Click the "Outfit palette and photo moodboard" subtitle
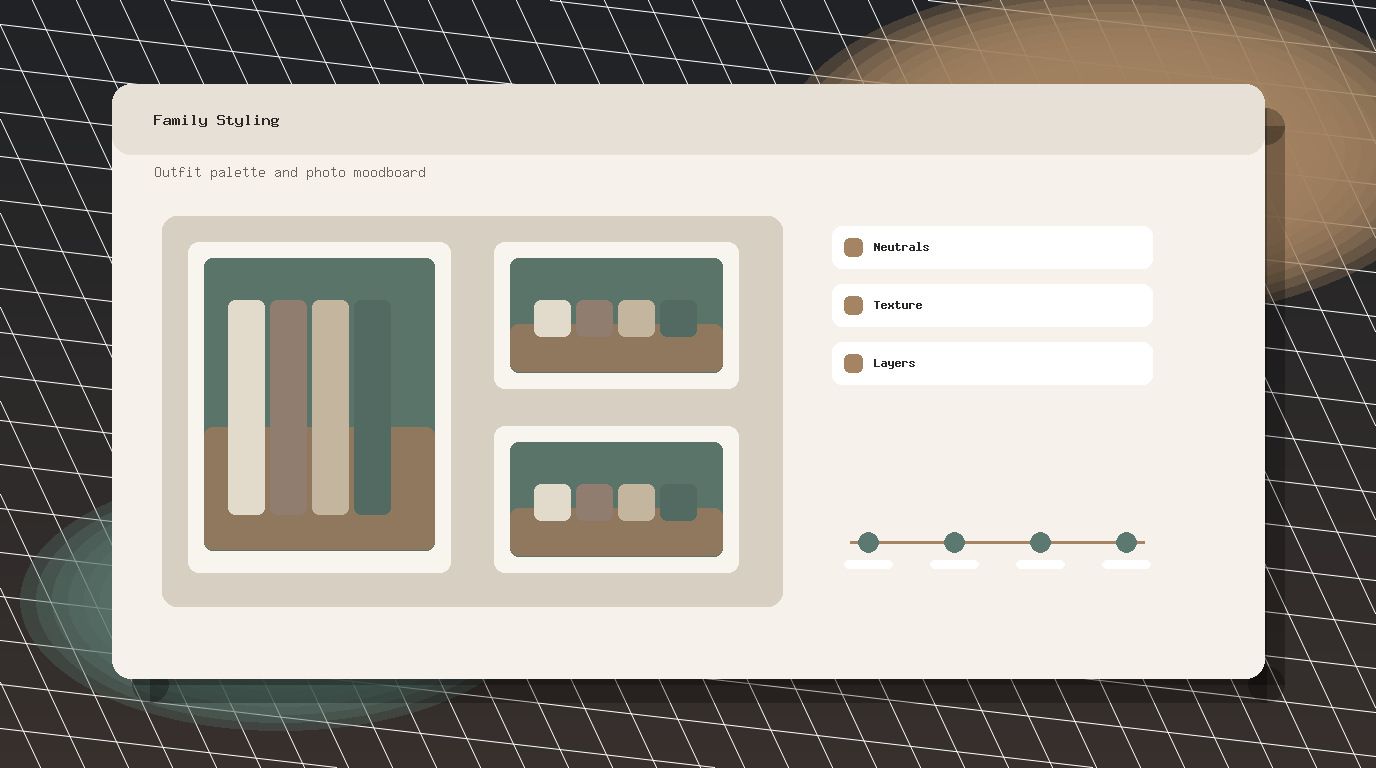 coord(290,172)
